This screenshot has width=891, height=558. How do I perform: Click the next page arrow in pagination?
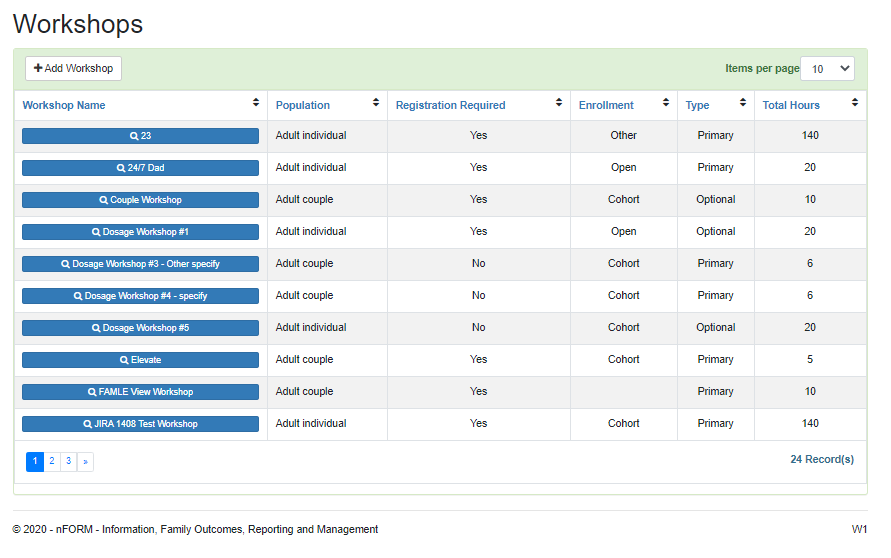click(x=85, y=461)
